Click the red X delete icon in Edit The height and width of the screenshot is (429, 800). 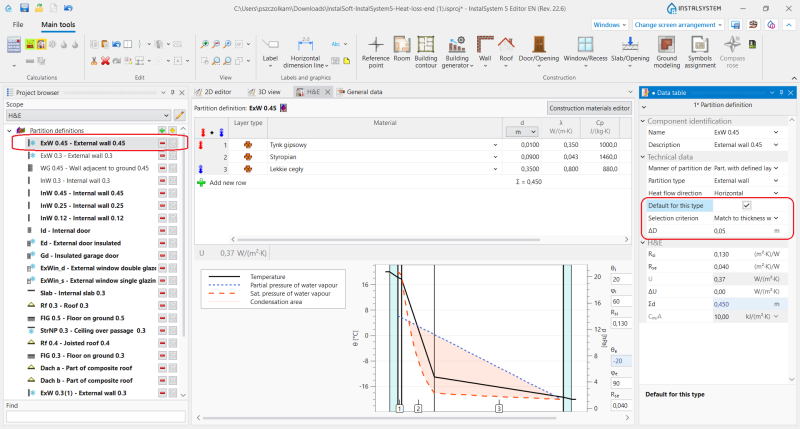[105, 61]
